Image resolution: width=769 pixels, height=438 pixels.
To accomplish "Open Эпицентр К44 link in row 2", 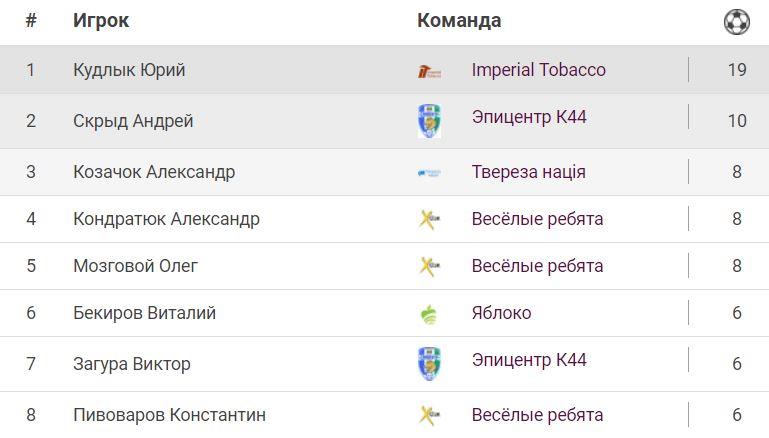I will coord(528,117).
